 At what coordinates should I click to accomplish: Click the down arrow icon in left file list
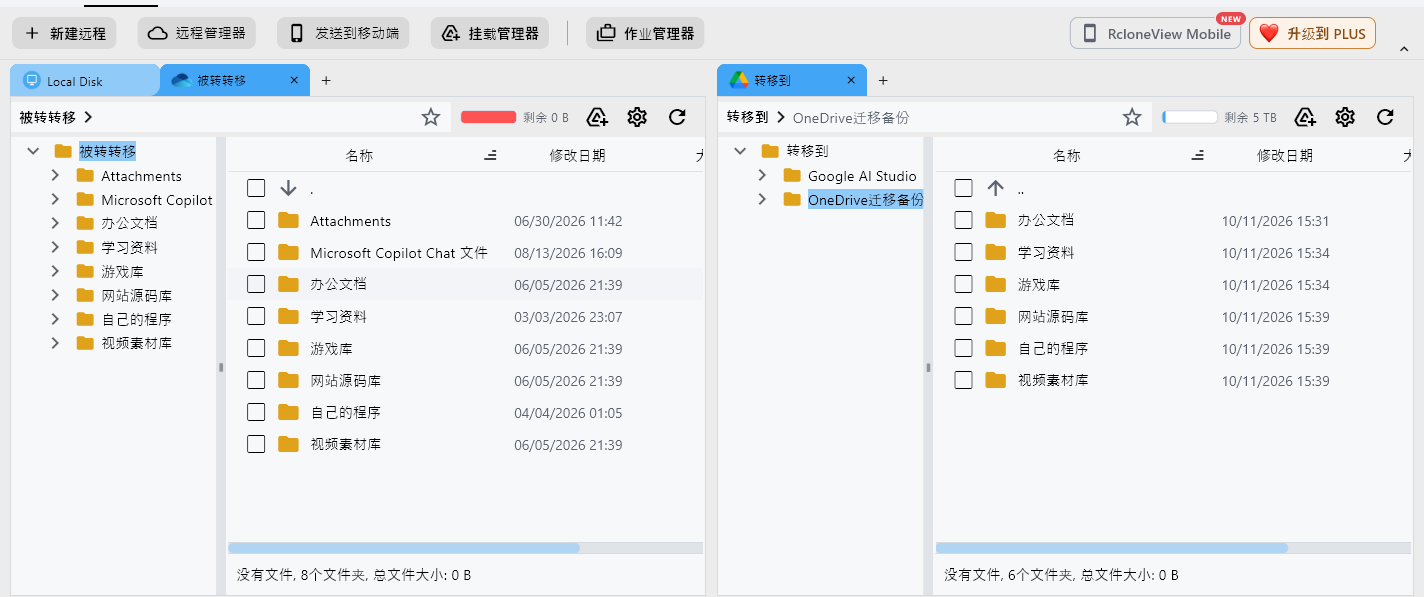click(x=288, y=188)
